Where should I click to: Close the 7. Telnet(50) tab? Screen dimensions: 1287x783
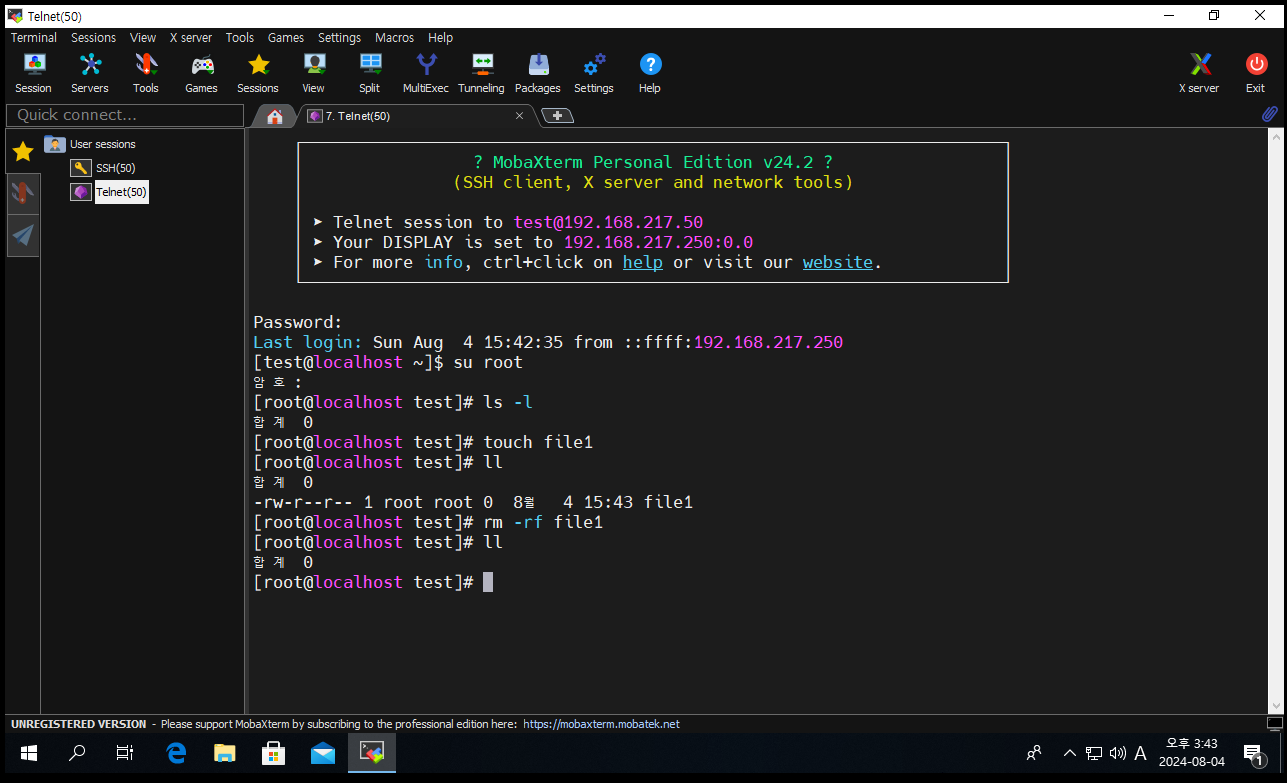(x=519, y=116)
